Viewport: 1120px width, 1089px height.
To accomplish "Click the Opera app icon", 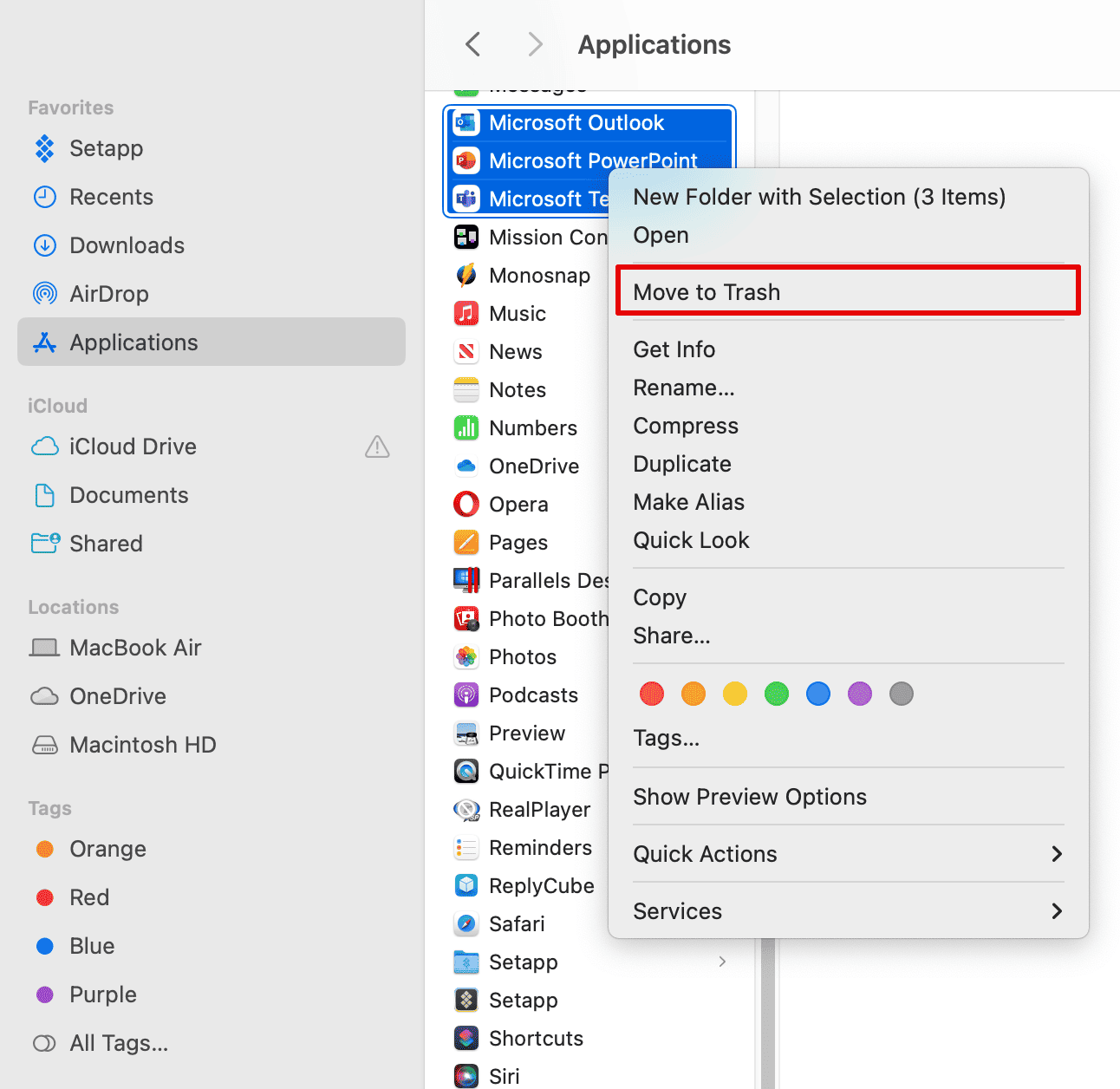I will point(466,504).
